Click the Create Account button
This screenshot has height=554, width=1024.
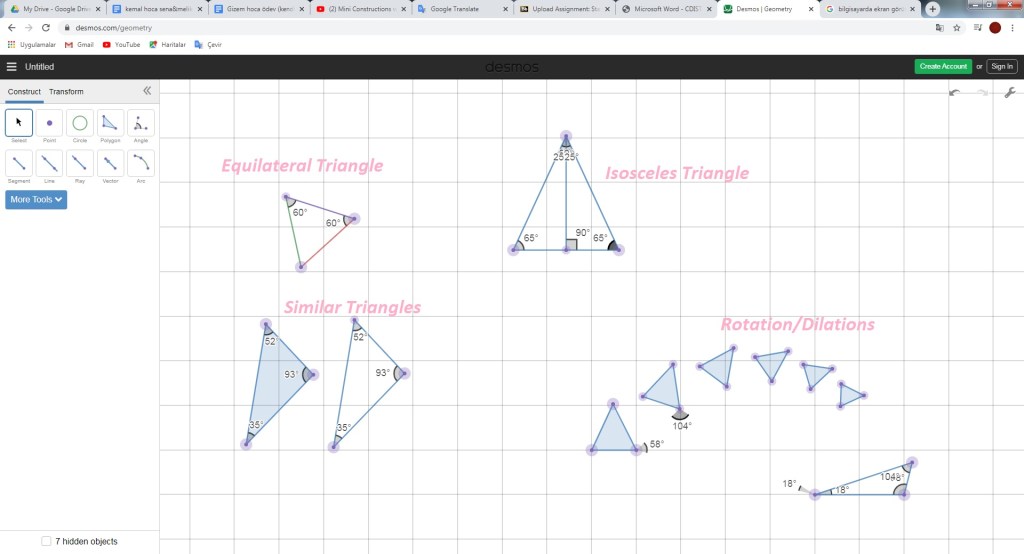(x=942, y=67)
